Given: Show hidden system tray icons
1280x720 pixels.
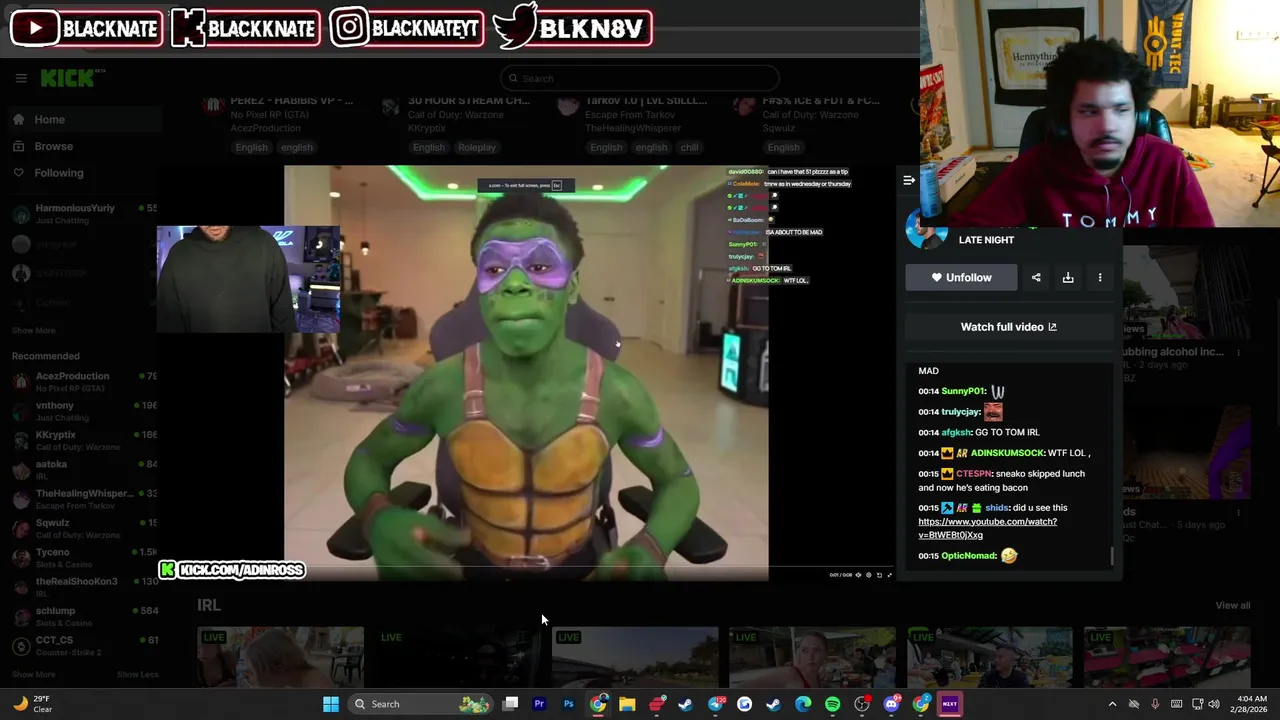Looking at the screenshot, I should coord(1112,704).
